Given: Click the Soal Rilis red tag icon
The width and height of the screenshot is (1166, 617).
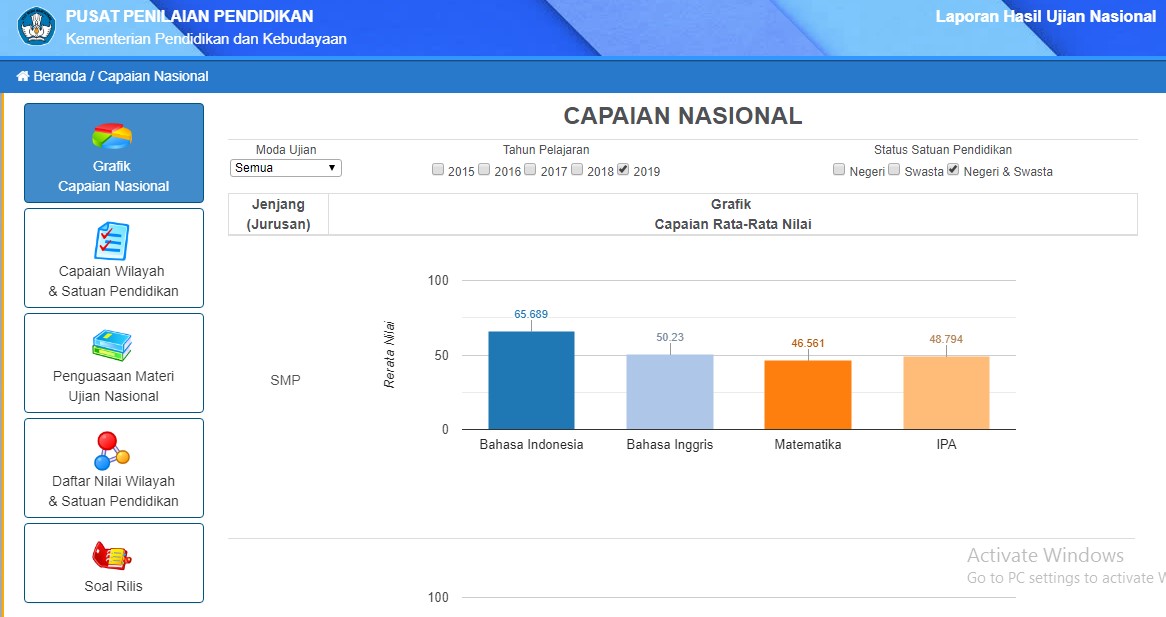Looking at the screenshot, I should [112, 556].
